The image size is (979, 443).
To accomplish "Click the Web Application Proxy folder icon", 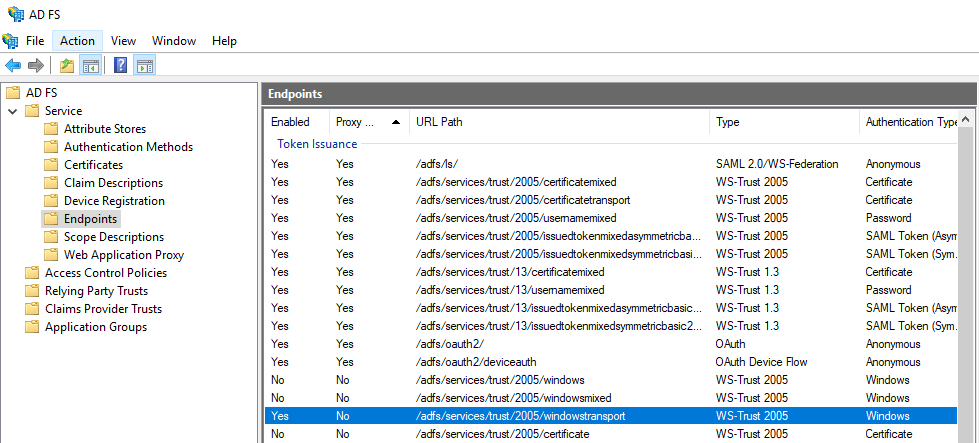I will pyautogui.click(x=51, y=255).
